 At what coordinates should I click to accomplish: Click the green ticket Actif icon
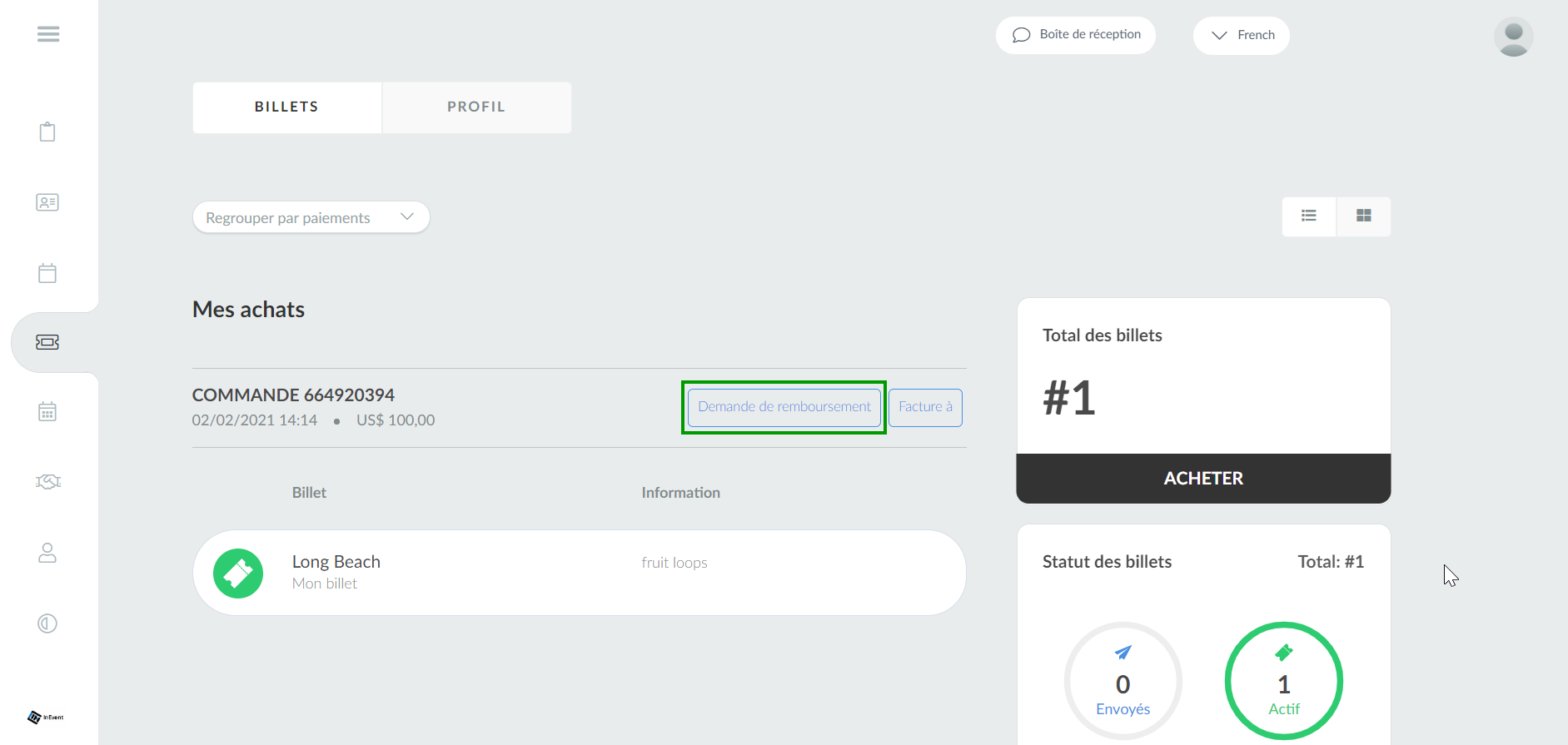1284,653
